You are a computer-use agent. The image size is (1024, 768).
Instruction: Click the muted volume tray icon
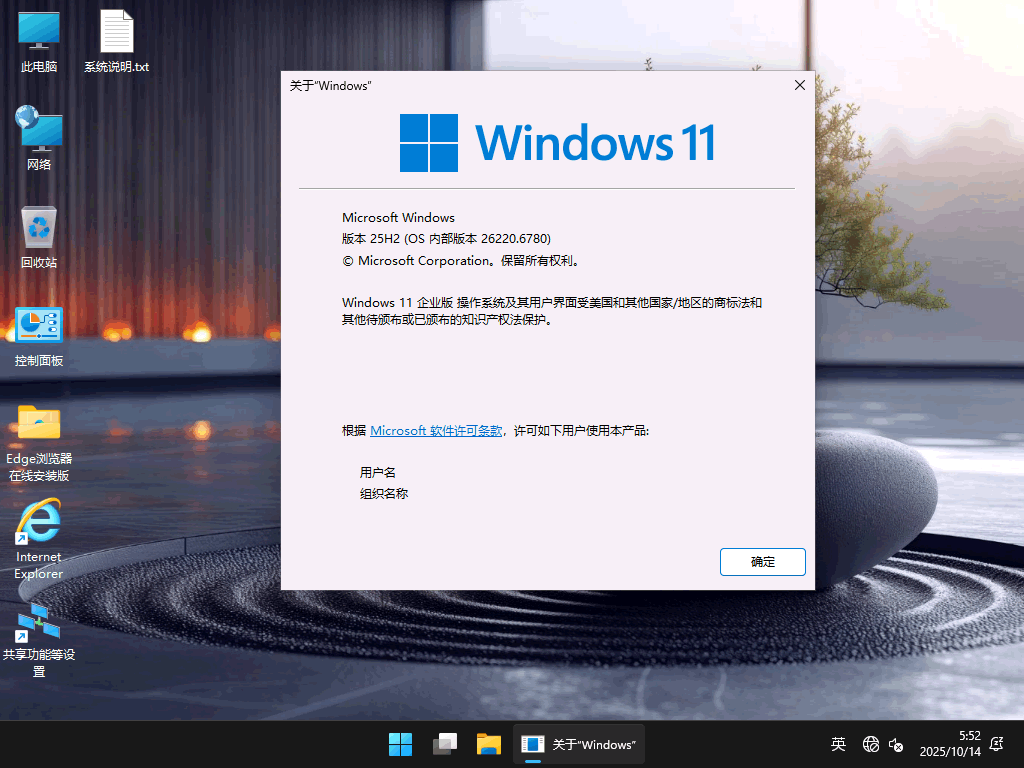pyautogui.click(x=896, y=744)
